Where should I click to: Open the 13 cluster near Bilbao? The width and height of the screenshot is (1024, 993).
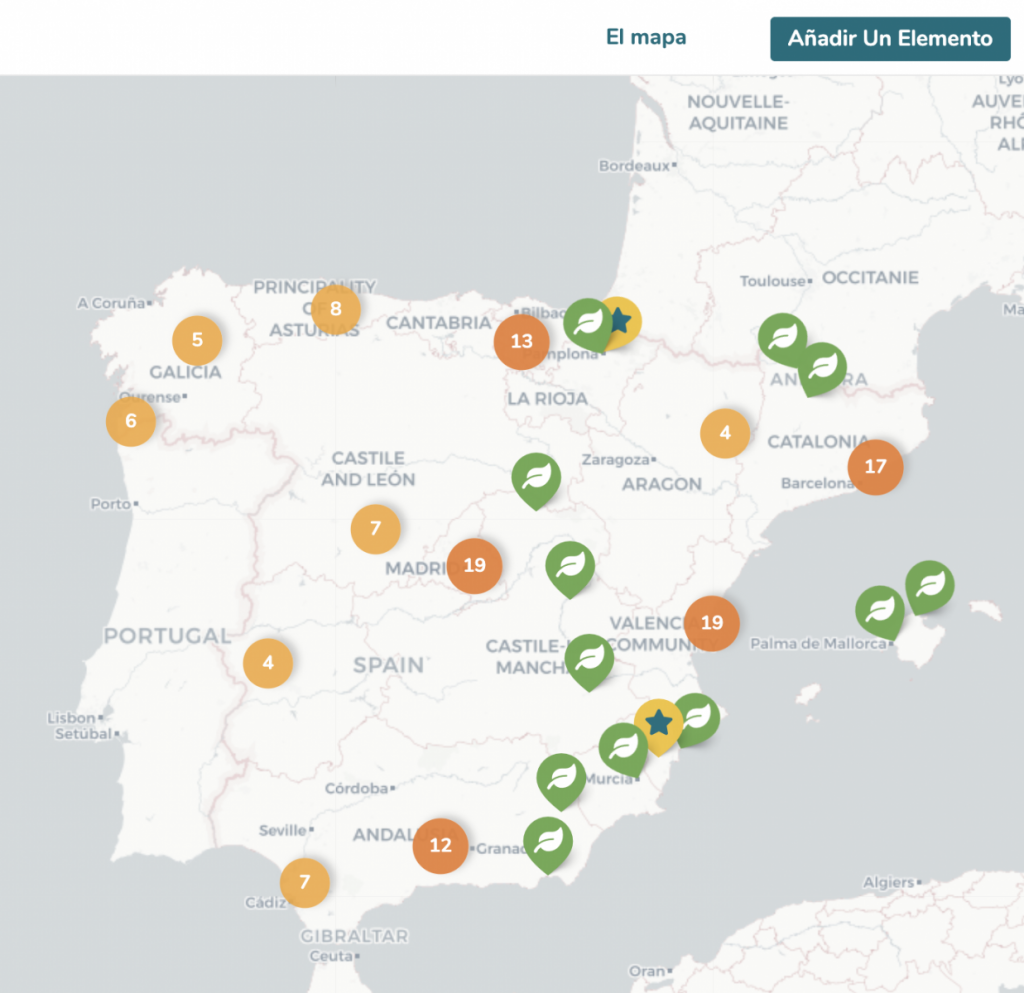pyautogui.click(x=521, y=341)
